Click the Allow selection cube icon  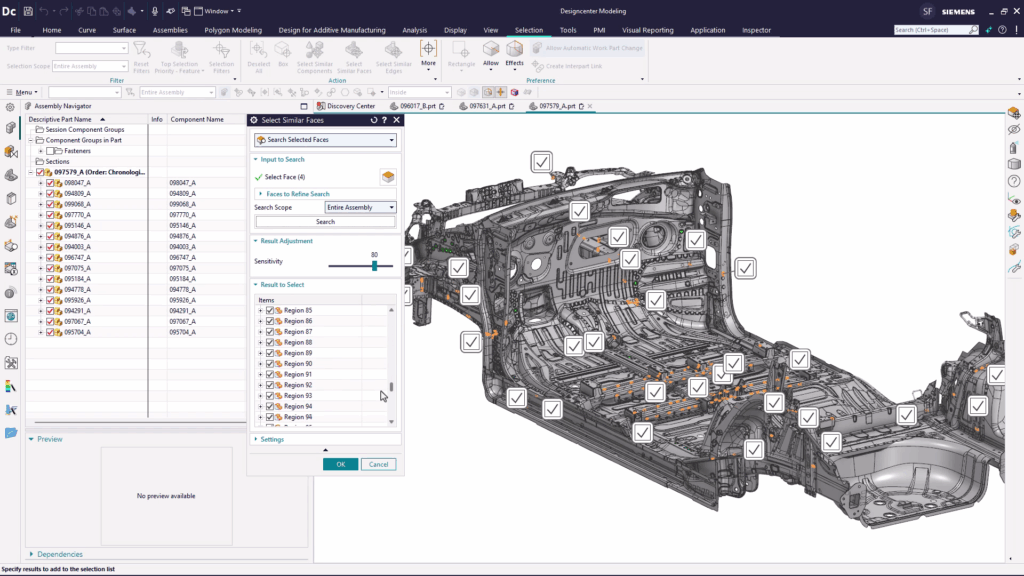[491, 49]
